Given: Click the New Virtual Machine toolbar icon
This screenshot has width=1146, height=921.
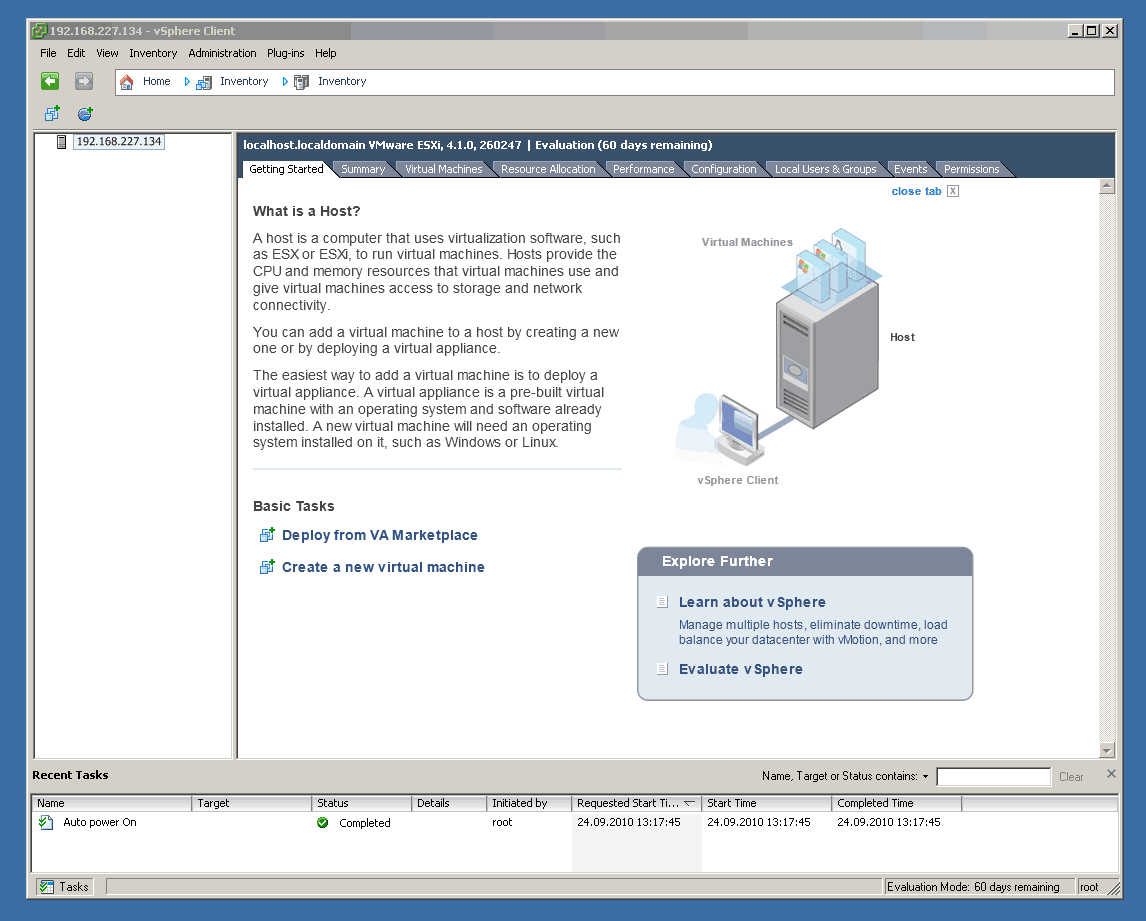Looking at the screenshot, I should [x=52, y=114].
